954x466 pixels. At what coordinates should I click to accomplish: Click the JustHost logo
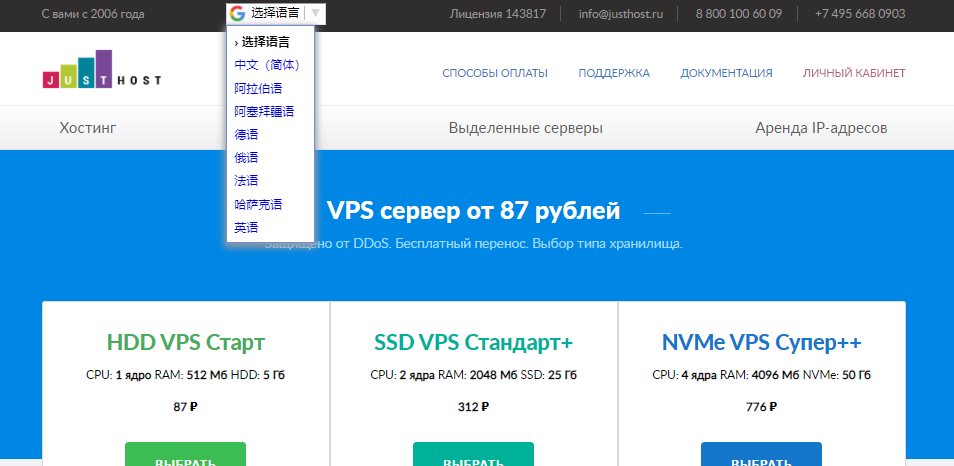click(101, 73)
